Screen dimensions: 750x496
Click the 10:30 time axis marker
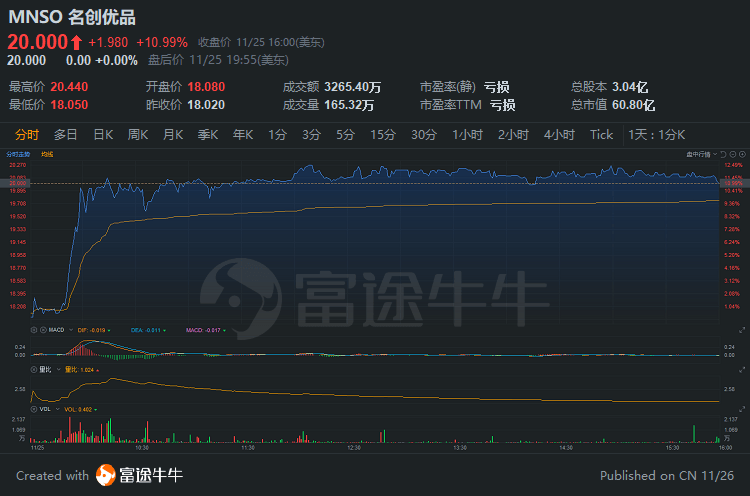pyautogui.click(x=142, y=448)
